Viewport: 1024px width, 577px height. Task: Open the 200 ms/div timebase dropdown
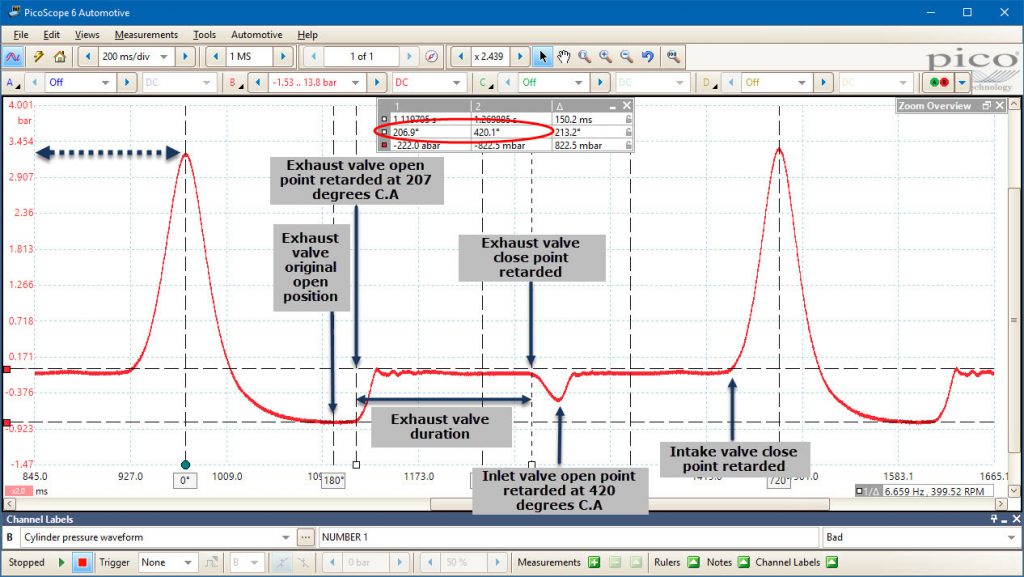(x=163, y=57)
